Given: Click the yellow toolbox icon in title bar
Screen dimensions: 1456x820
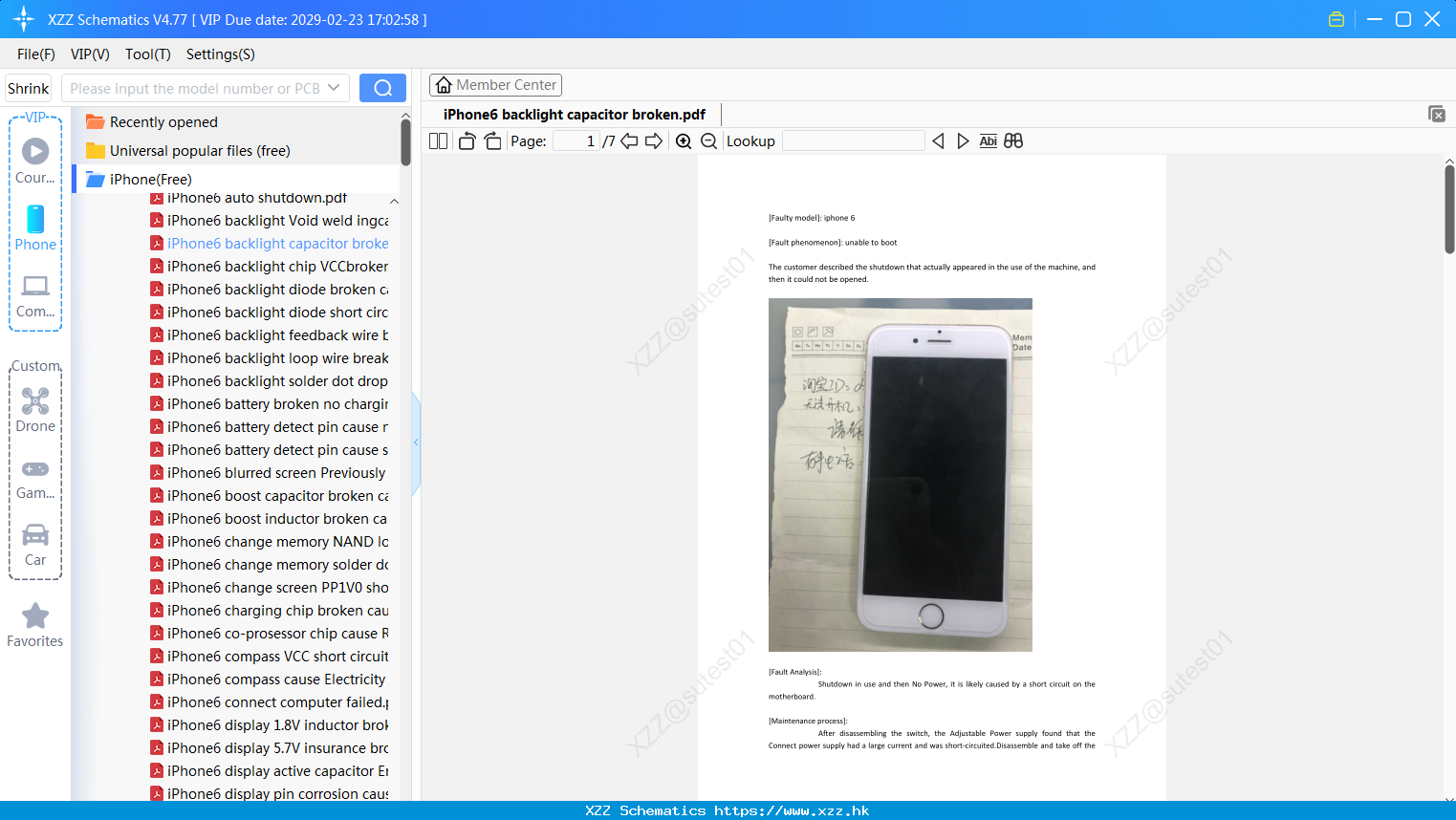Looking at the screenshot, I should coord(1336,19).
